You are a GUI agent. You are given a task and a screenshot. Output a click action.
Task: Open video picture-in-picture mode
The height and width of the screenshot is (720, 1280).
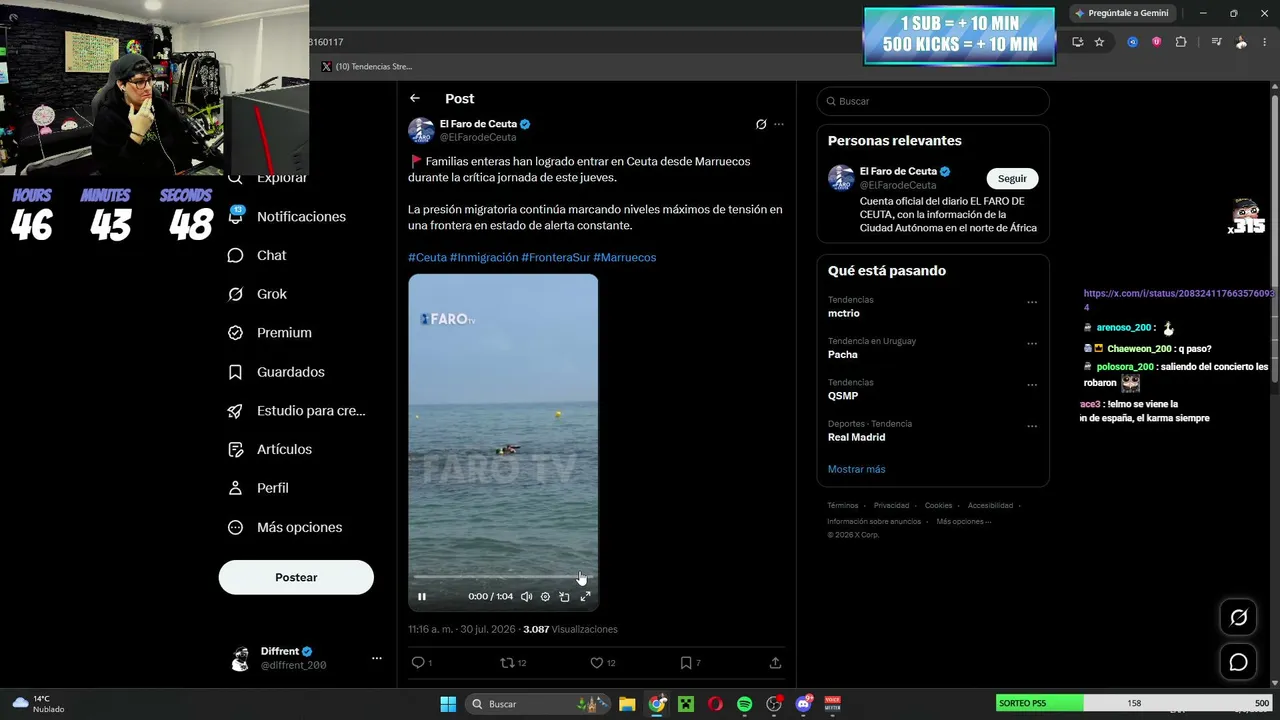[565, 597]
